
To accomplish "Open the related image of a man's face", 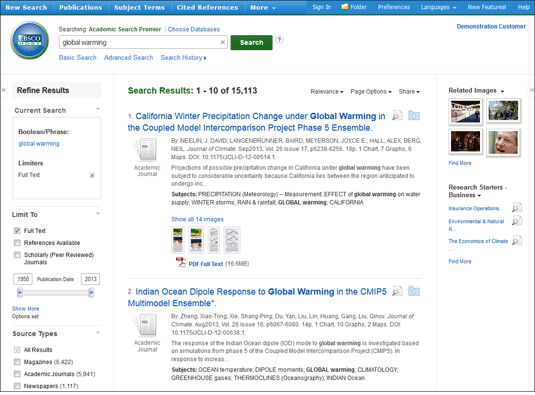I will coord(503,142).
